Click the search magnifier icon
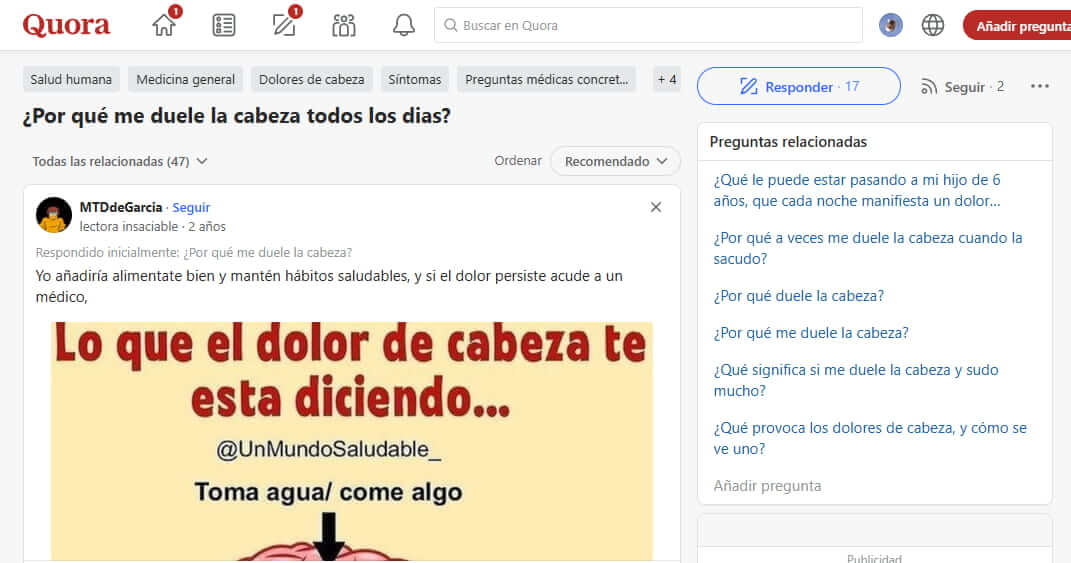The image size is (1071, 563). click(x=450, y=25)
